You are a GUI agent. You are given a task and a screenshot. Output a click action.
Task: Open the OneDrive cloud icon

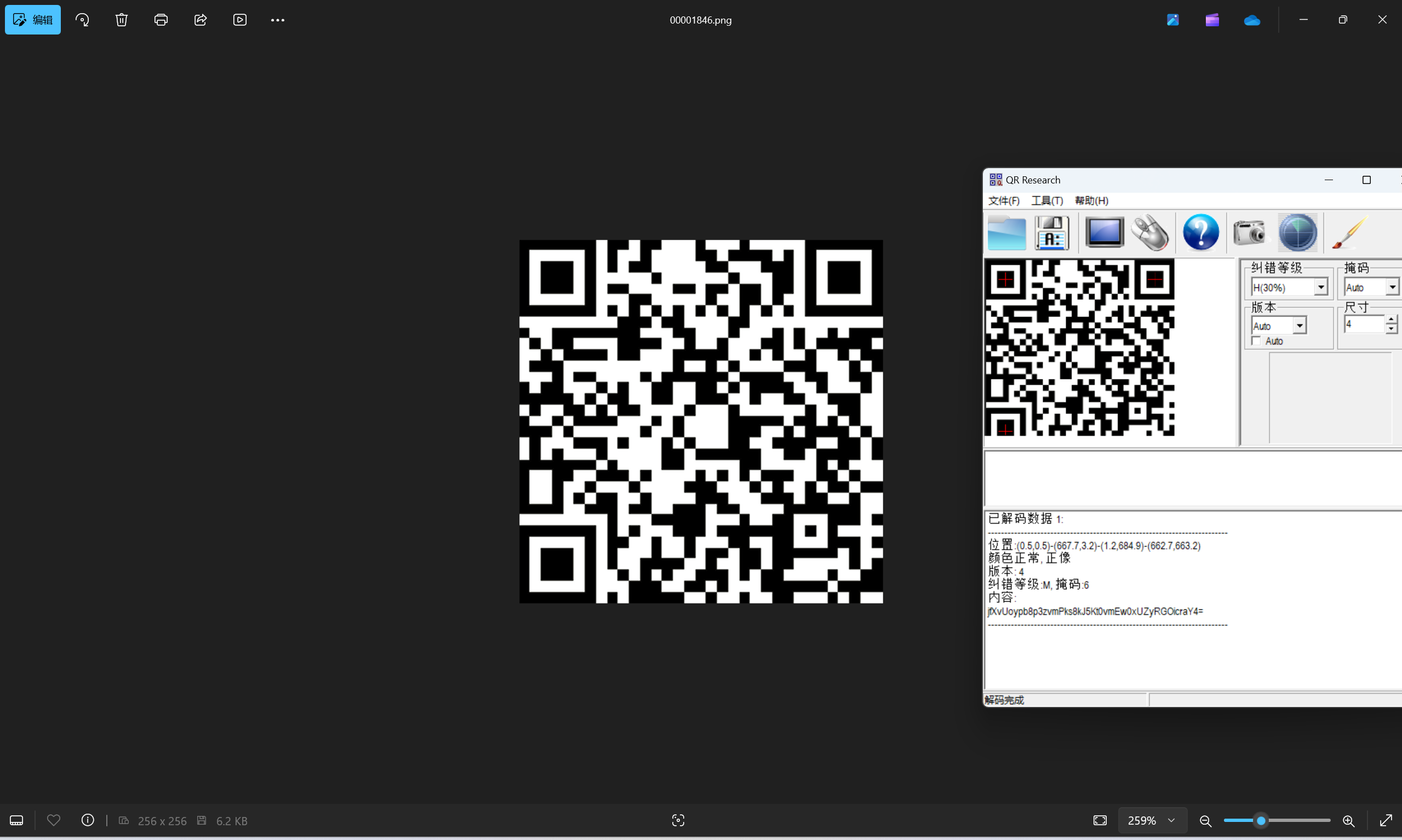pyautogui.click(x=1252, y=20)
